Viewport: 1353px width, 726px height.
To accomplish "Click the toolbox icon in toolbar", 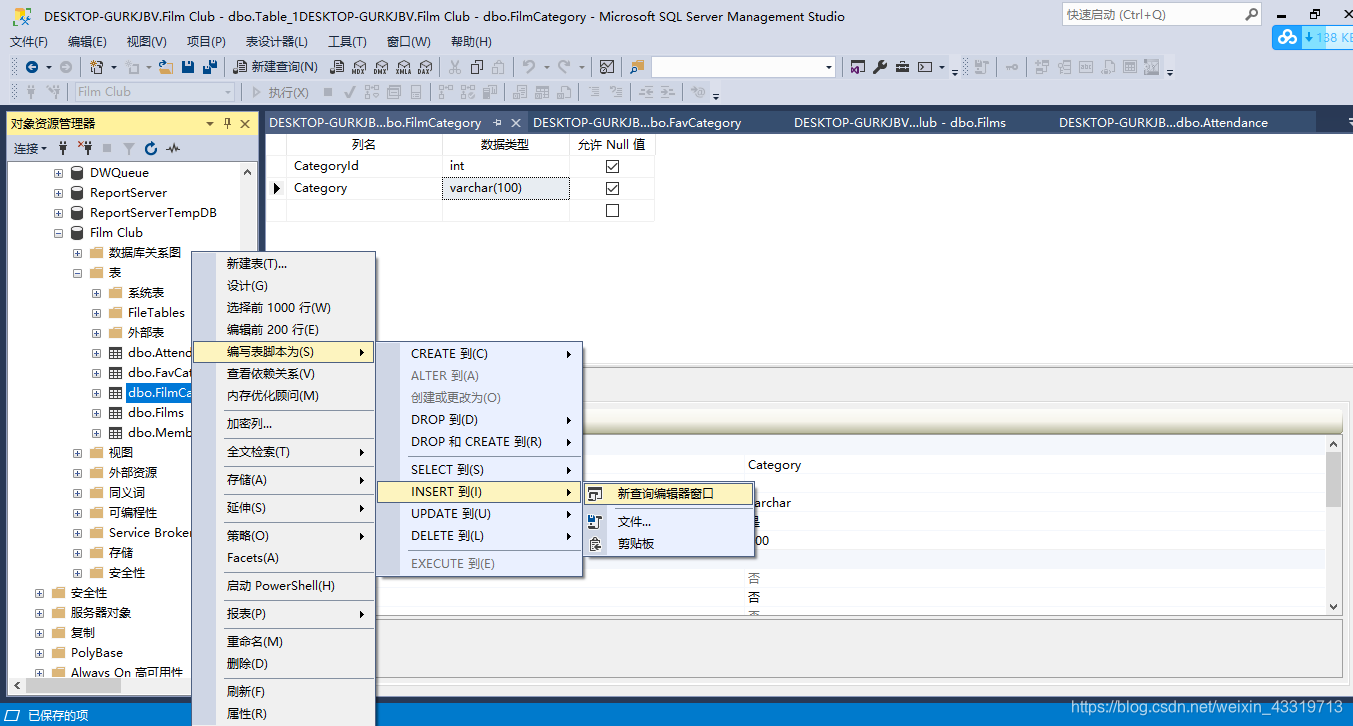I will pos(902,67).
